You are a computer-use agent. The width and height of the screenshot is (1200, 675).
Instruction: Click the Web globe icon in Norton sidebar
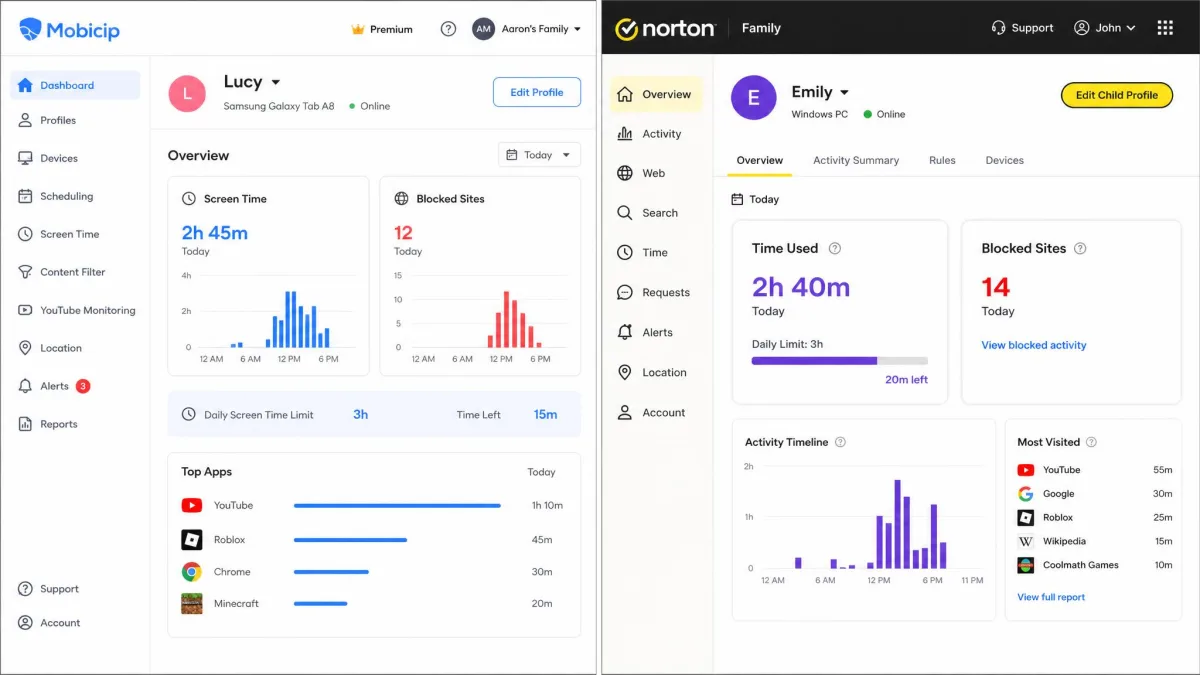(x=625, y=173)
